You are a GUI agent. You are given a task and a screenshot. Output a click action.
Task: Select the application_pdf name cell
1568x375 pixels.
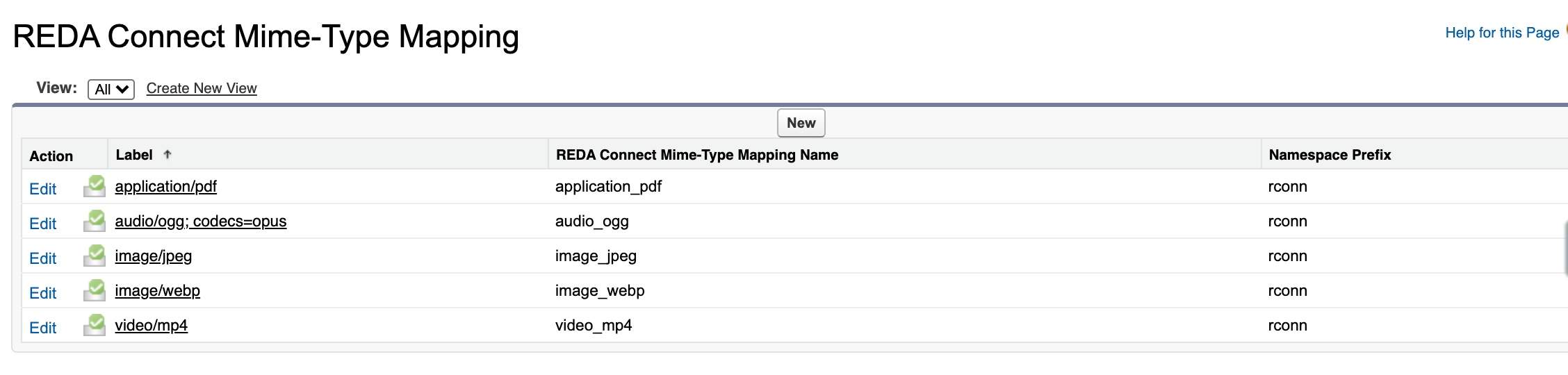608,186
